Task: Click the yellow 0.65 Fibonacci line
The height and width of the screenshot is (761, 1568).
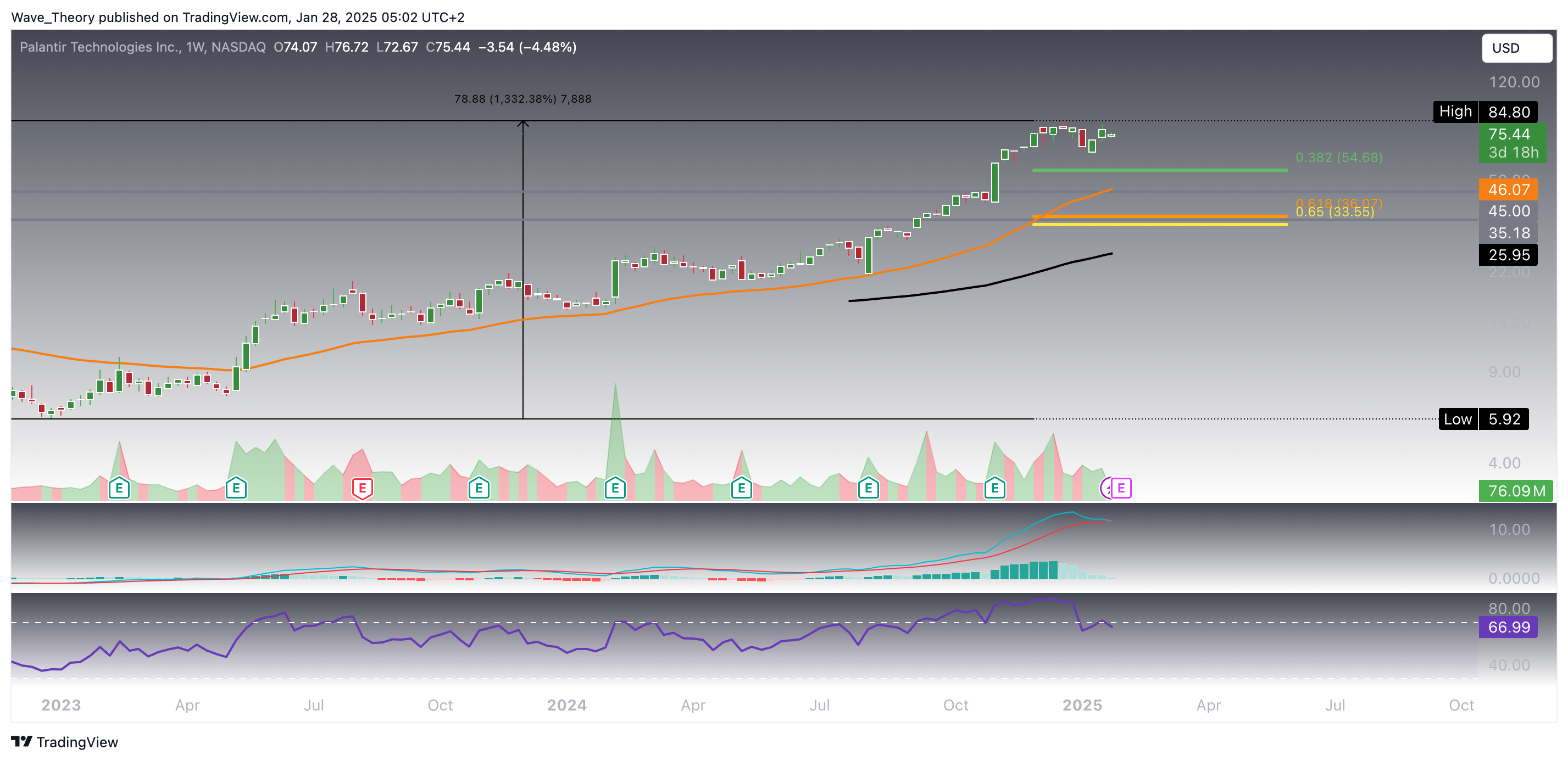Action: [1160, 225]
